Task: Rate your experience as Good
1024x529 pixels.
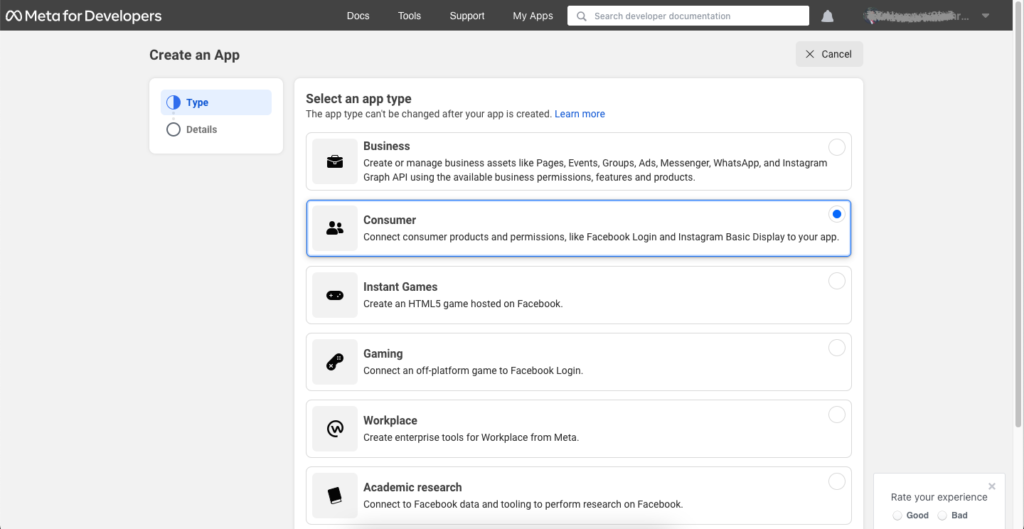Action: pyautogui.click(x=897, y=515)
